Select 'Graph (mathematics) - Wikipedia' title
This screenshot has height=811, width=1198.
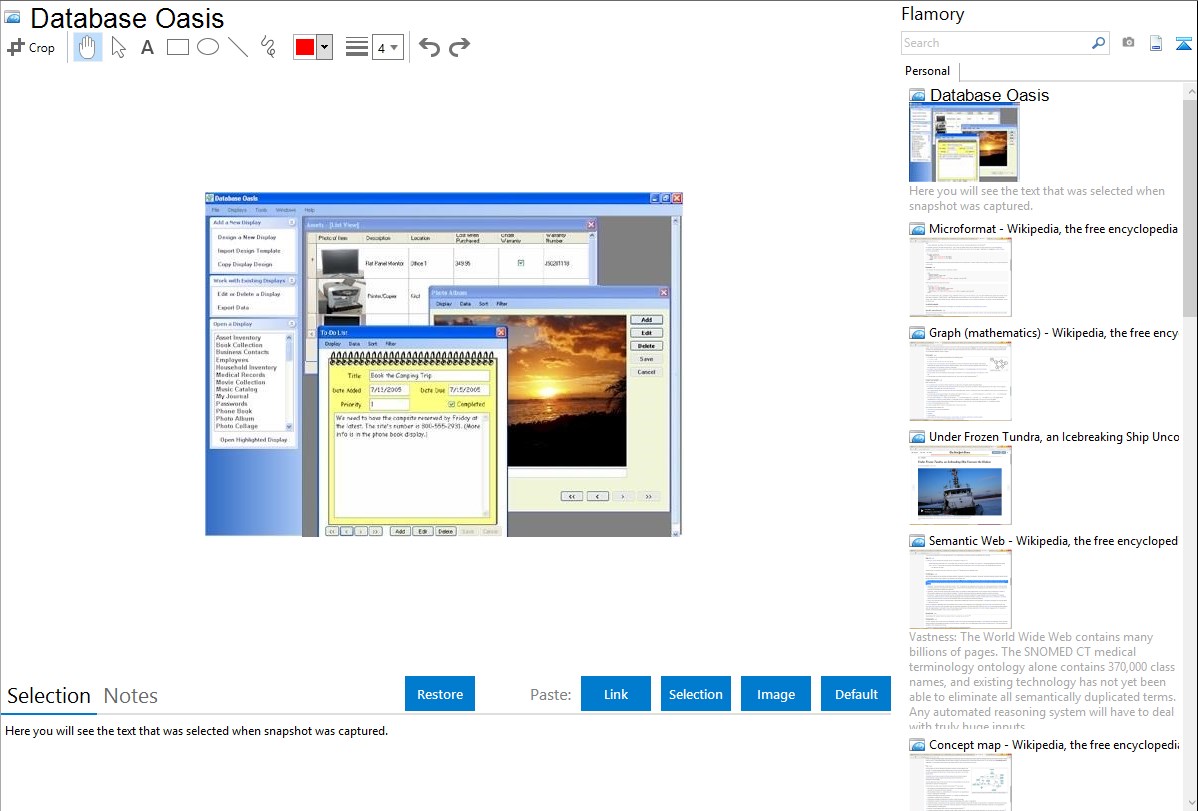pos(1053,333)
